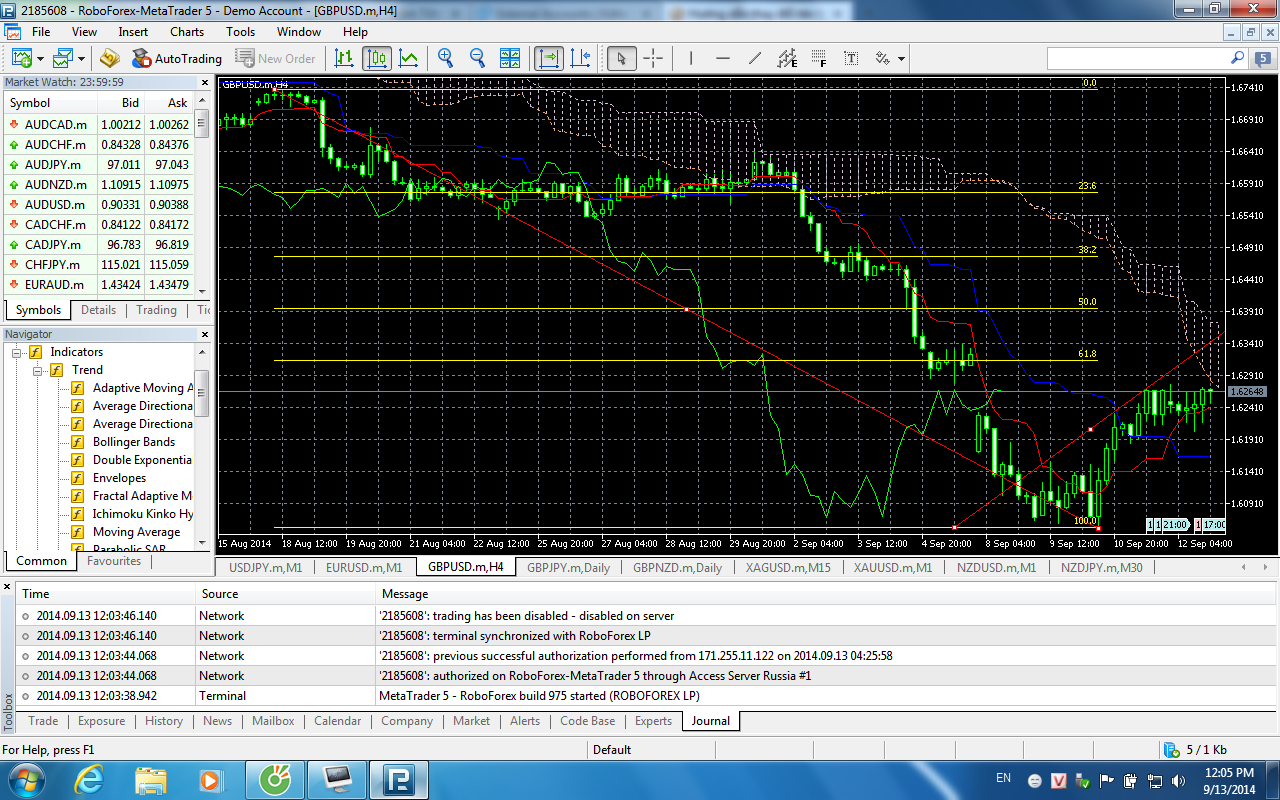This screenshot has width=1280, height=800.
Task: Switch to the GBPJPY.m,Daily chart tab
Action: tap(568, 567)
